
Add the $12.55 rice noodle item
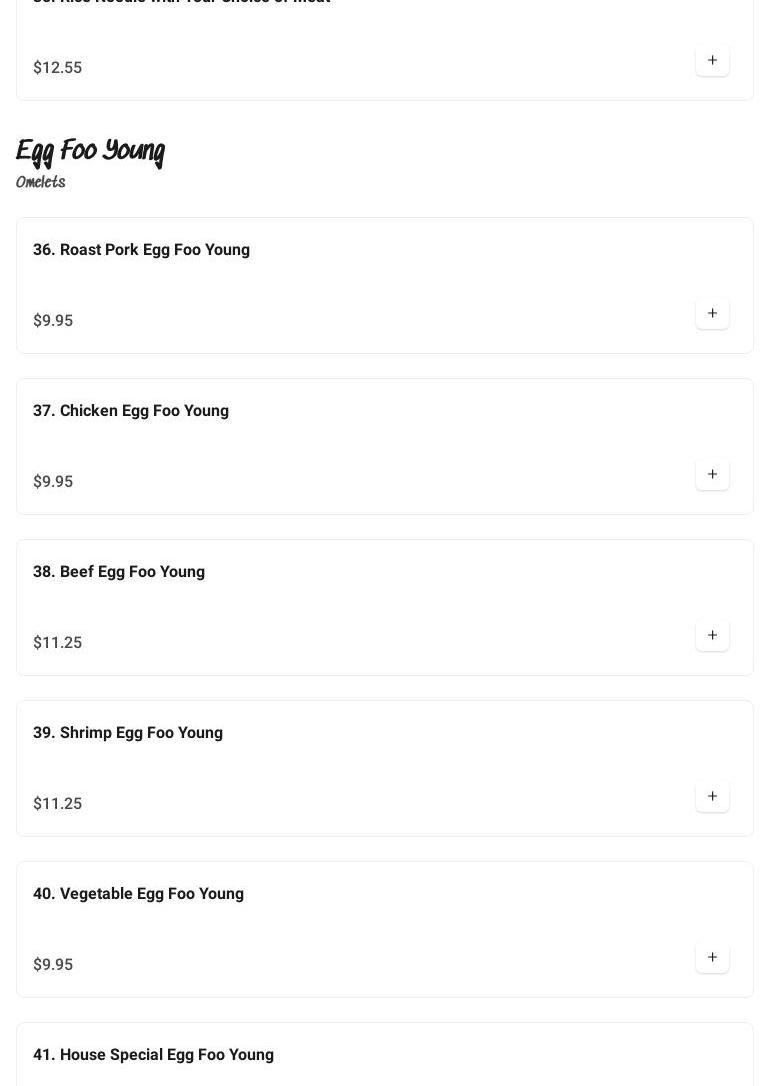pos(712,61)
